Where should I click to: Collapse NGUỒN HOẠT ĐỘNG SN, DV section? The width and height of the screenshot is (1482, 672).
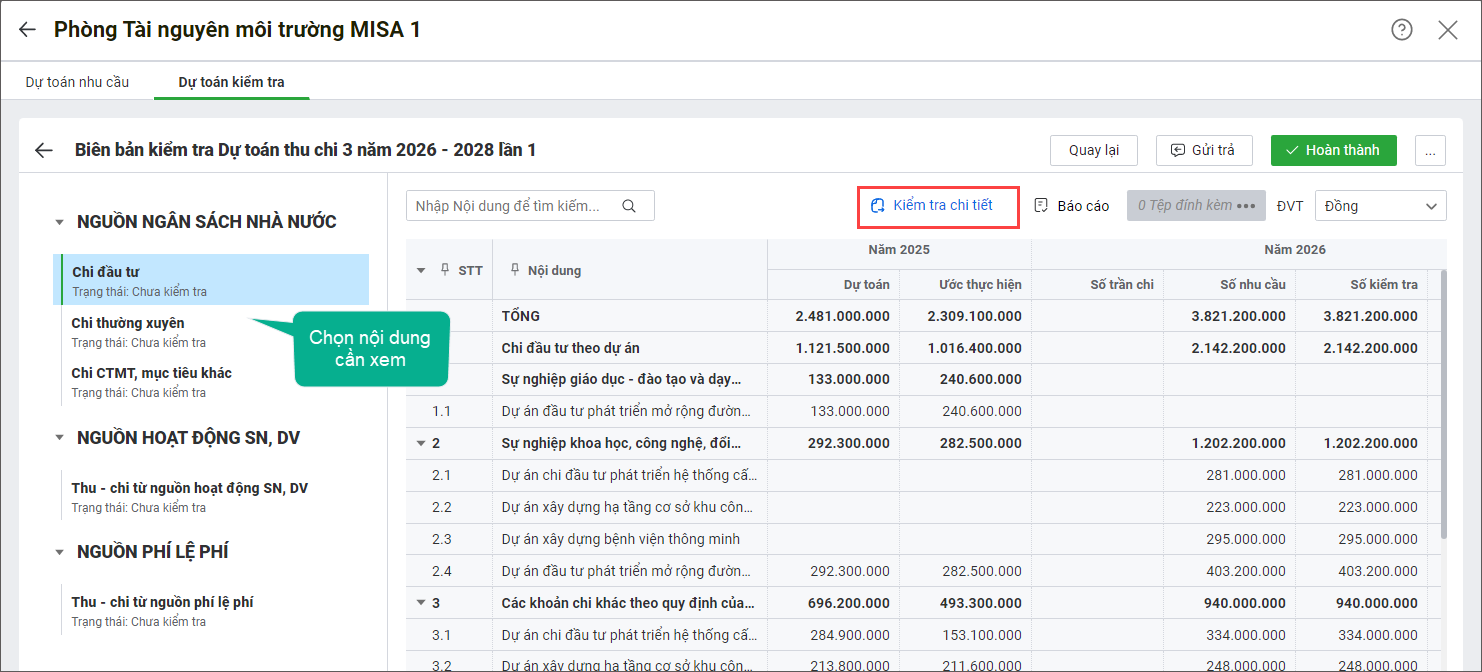click(60, 438)
